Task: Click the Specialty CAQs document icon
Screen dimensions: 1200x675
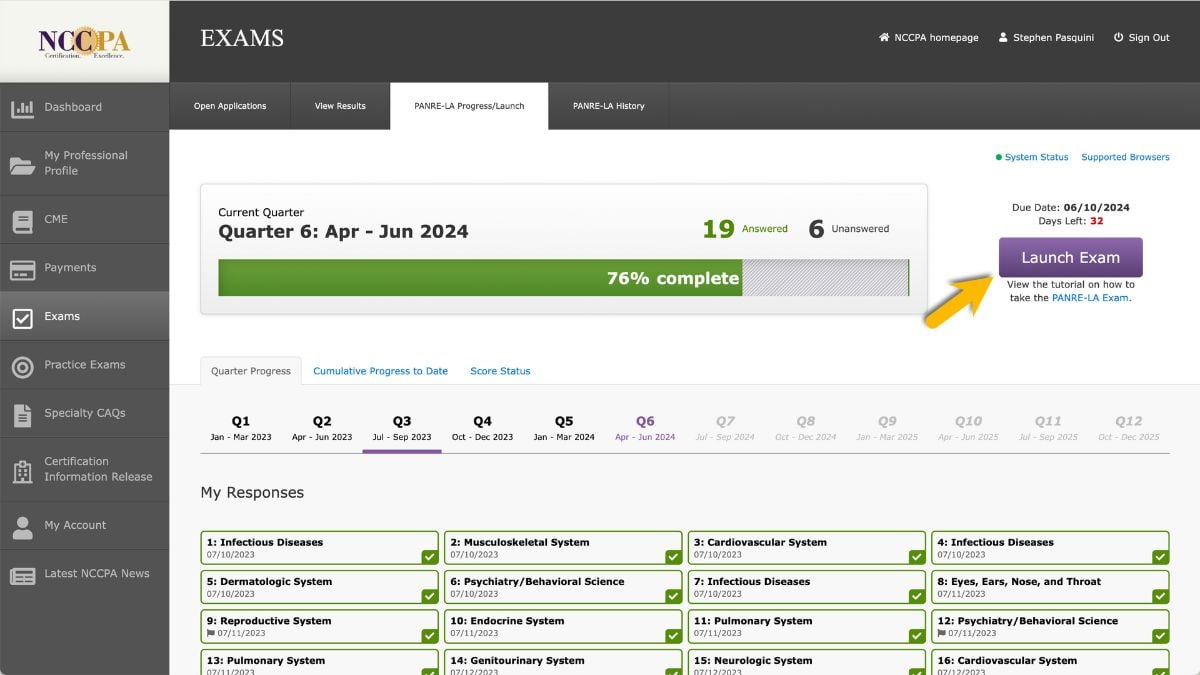Action: (22, 414)
